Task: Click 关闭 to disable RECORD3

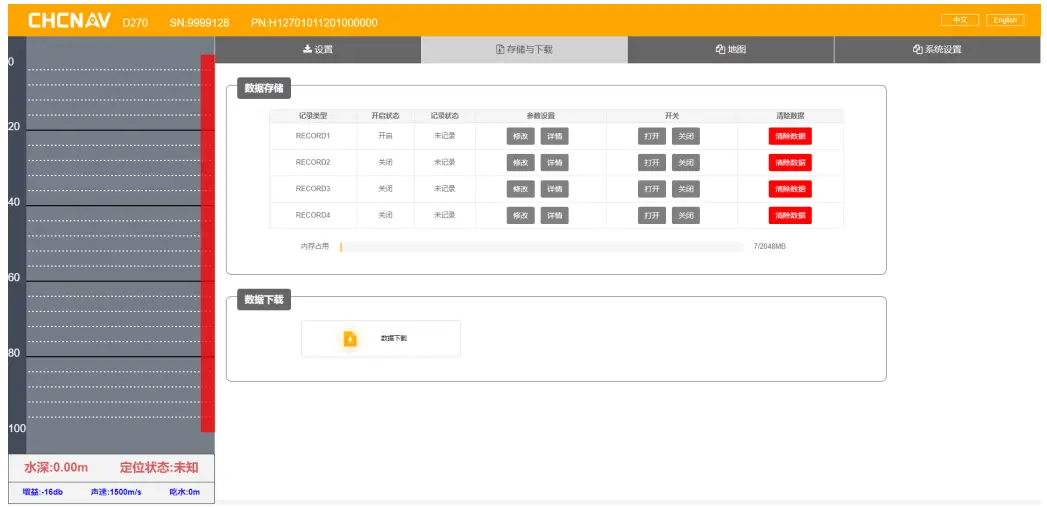Action: coord(686,189)
